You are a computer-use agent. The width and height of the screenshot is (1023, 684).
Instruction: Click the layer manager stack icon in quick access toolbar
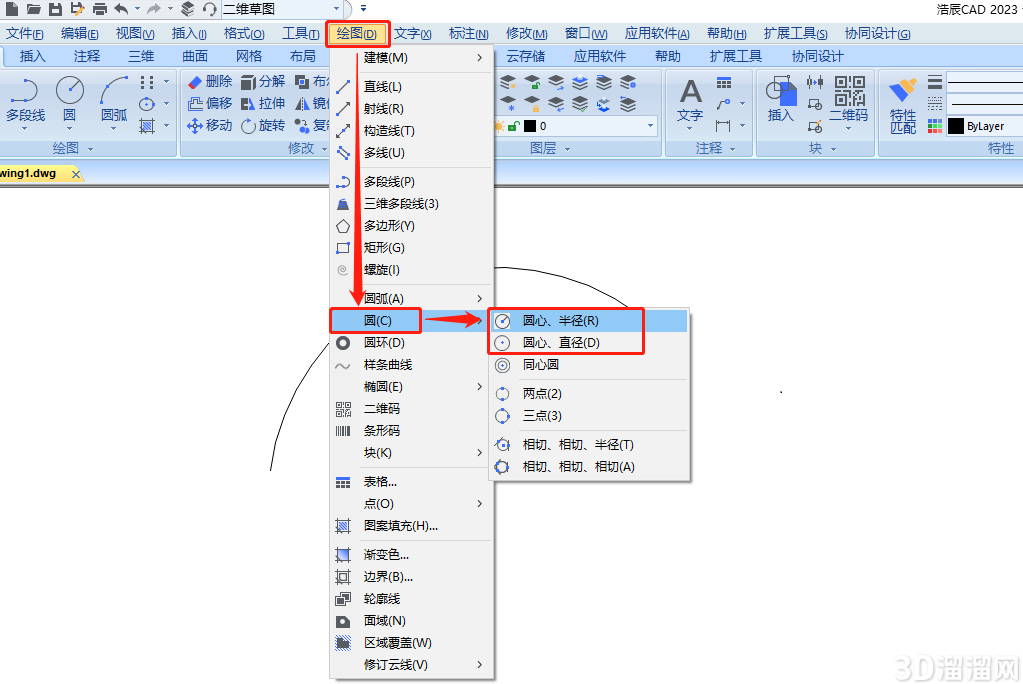pyautogui.click(x=187, y=8)
